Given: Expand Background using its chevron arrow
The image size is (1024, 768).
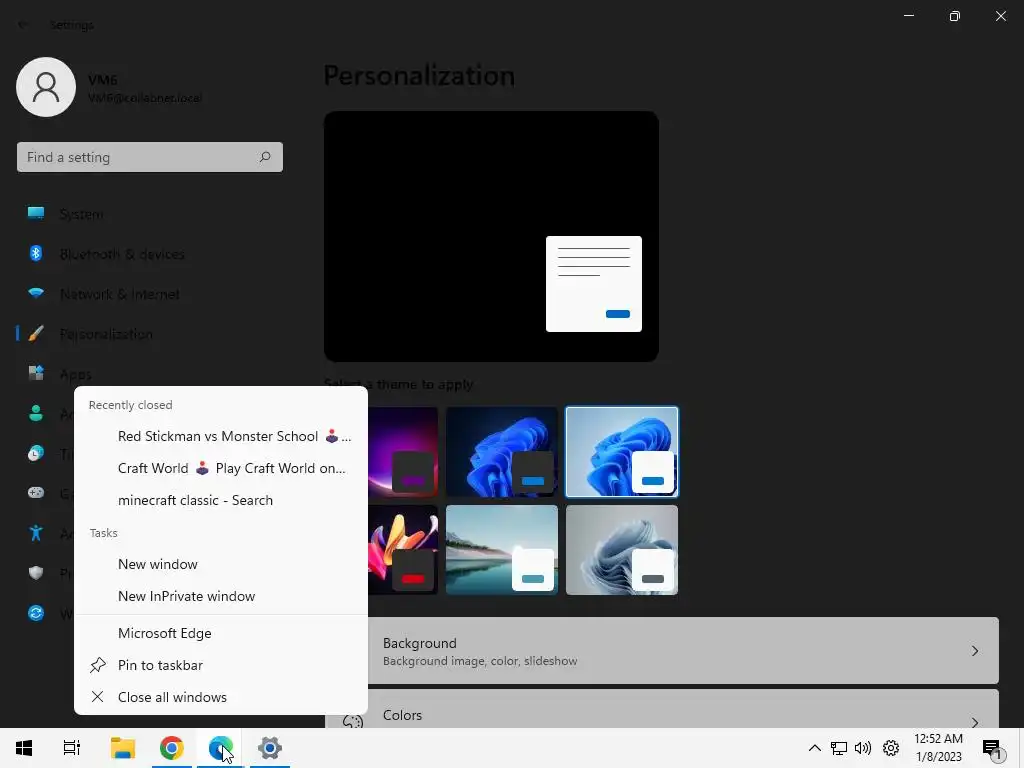Looking at the screenshot, I should click(974, 651).
